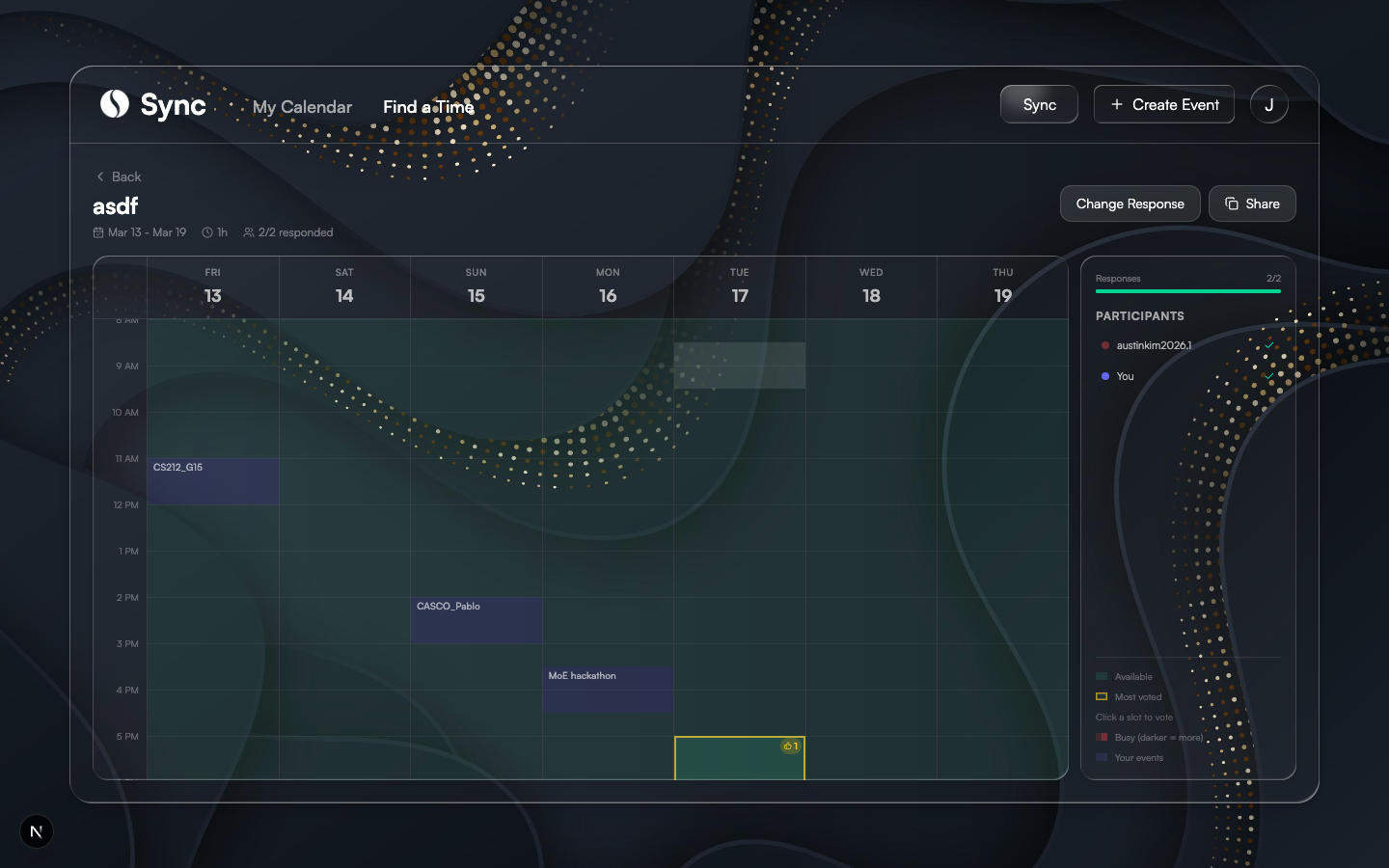
Task: Select the Available color swatch in the legend
Action: [1102, 676]
